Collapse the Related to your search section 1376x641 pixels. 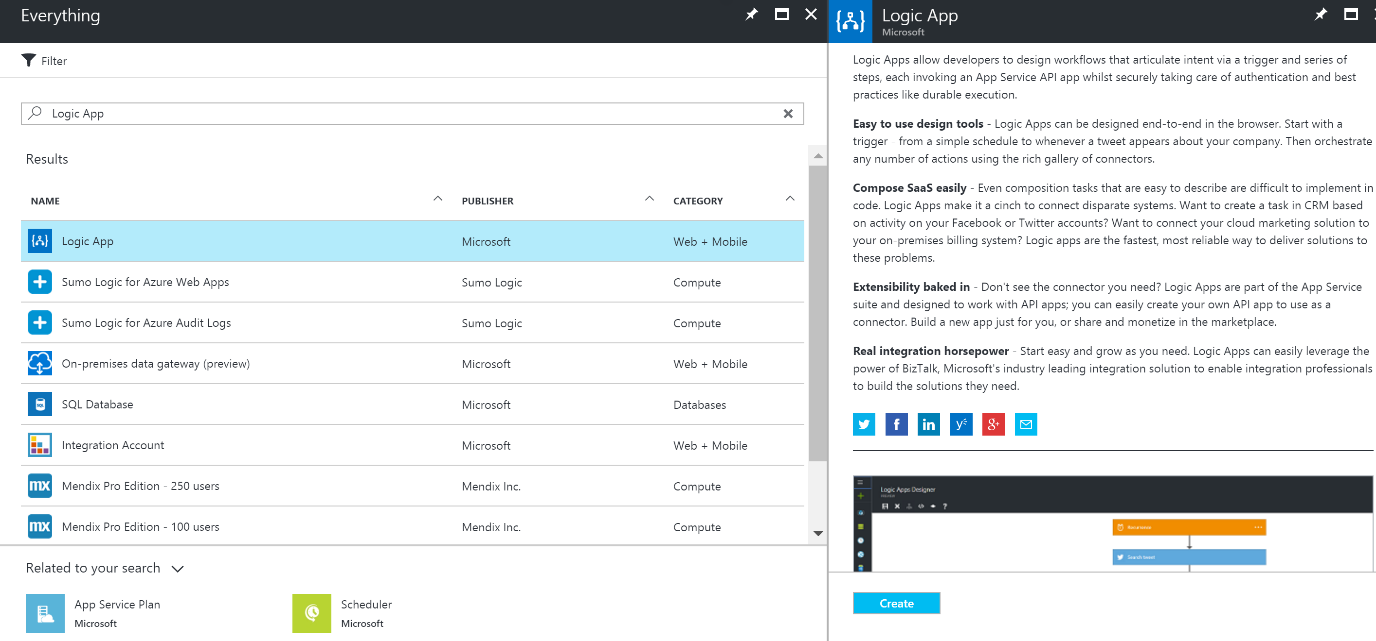coord(178,568)
